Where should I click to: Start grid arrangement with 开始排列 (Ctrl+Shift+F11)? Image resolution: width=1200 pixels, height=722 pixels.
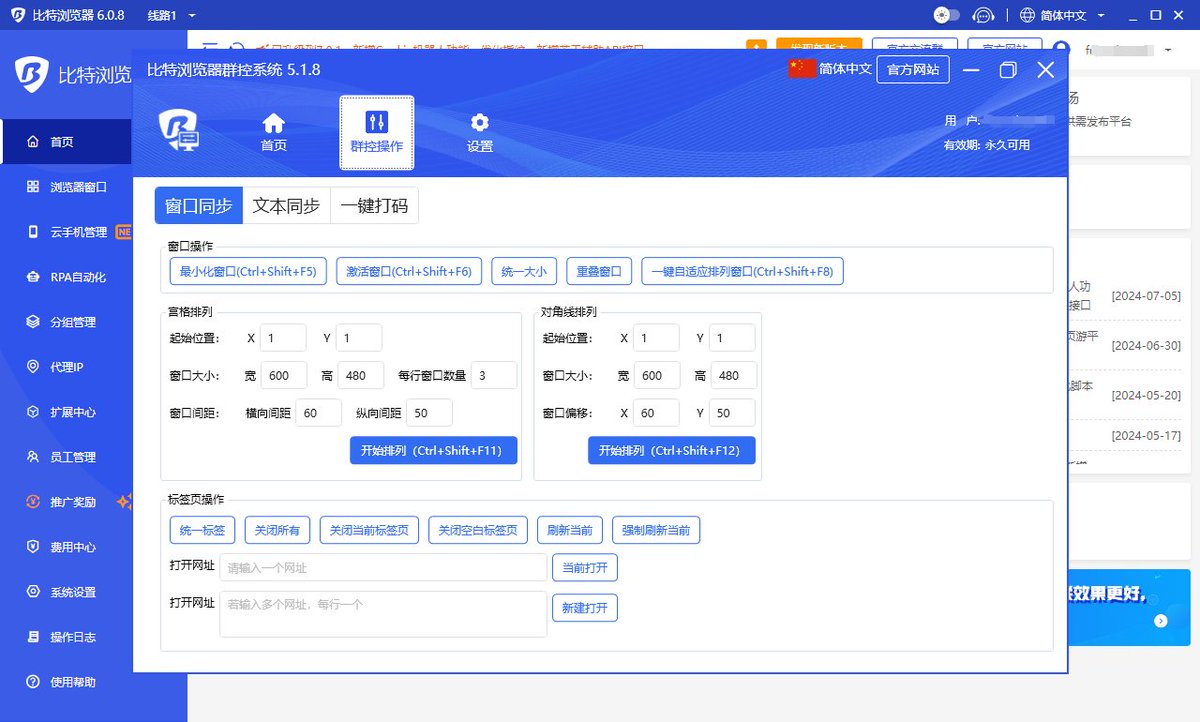tap(433, 451)
